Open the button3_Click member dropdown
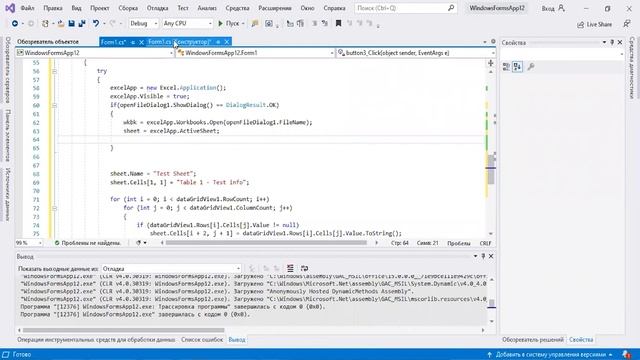Screen dimensions: 640x360 click(416, 53)
